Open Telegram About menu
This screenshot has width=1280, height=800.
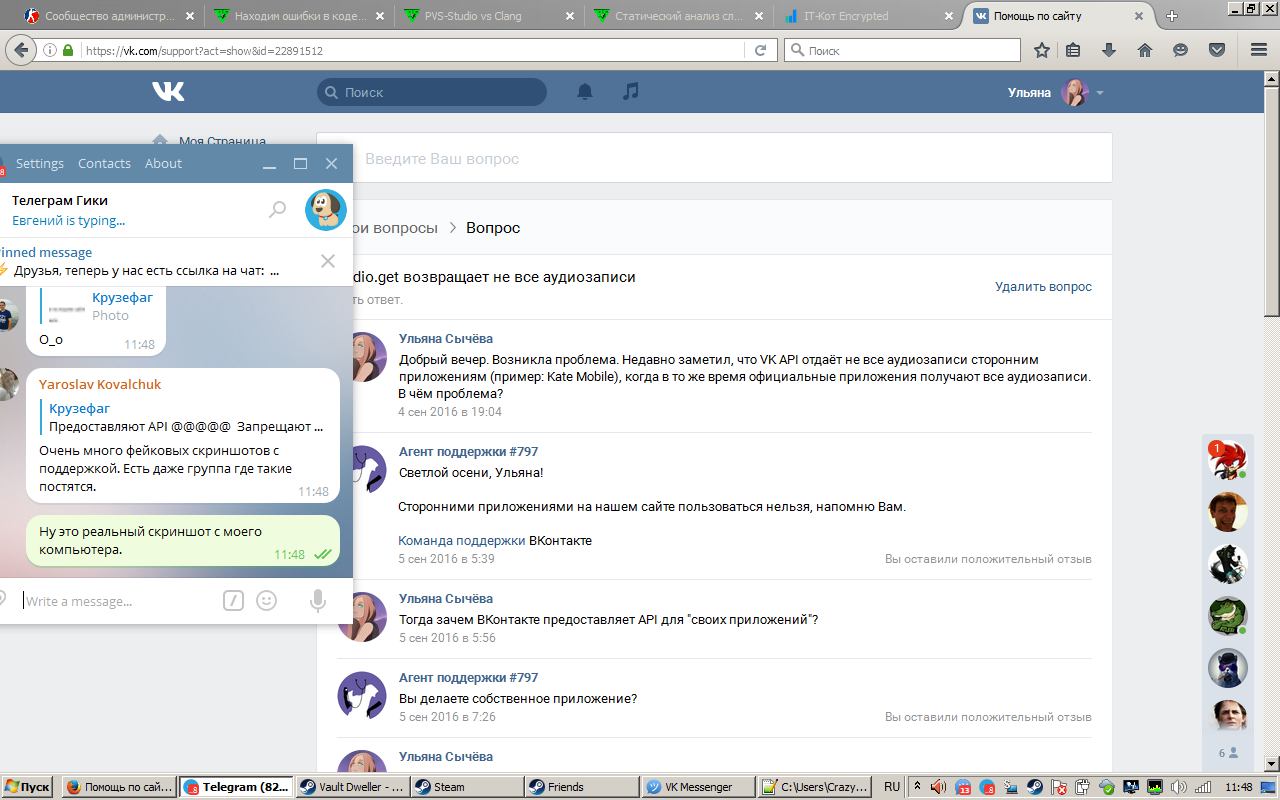163,163
